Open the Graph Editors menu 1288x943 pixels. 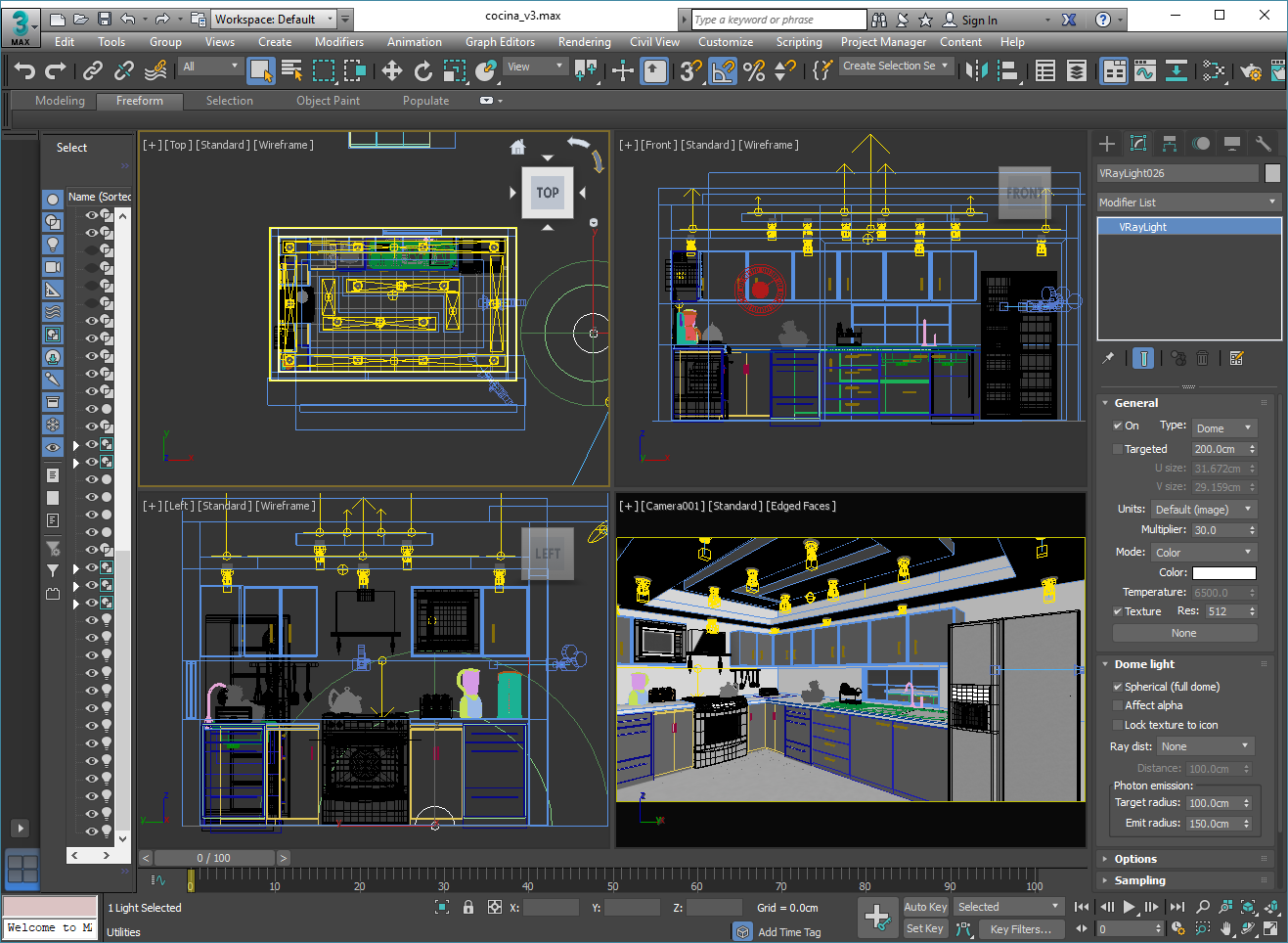pos(500,42)
